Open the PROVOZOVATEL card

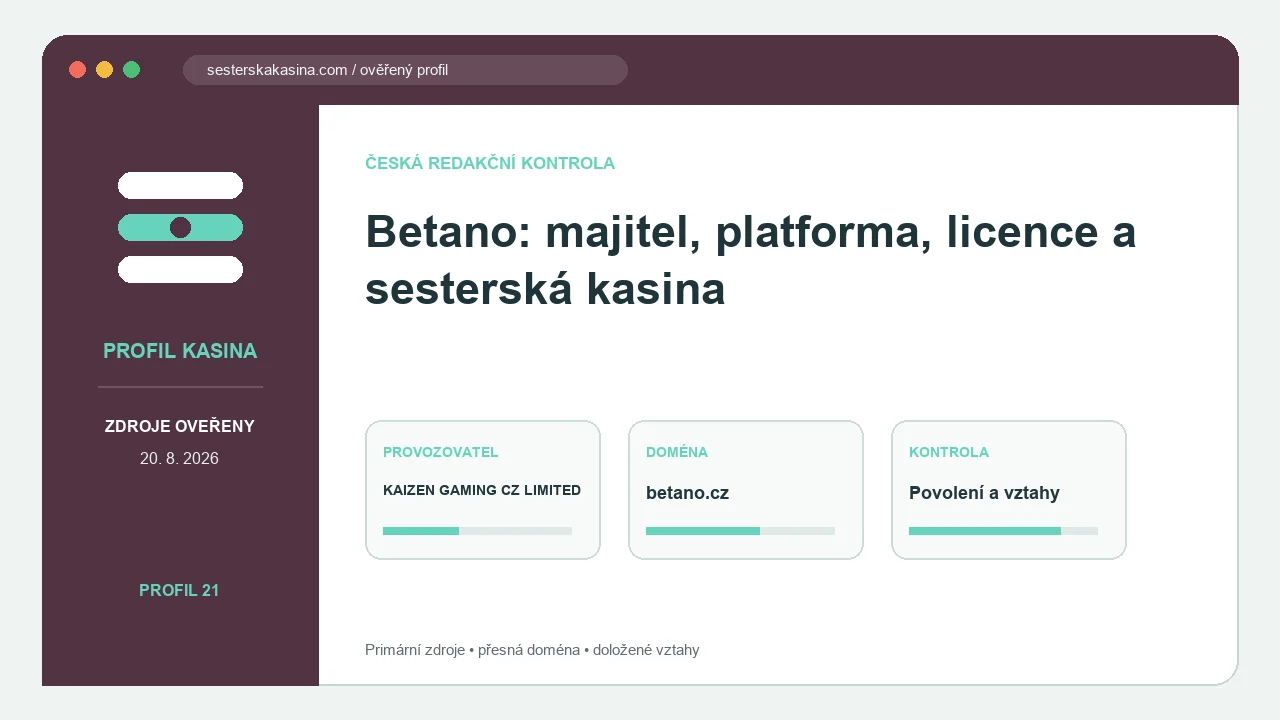(483, 490)
